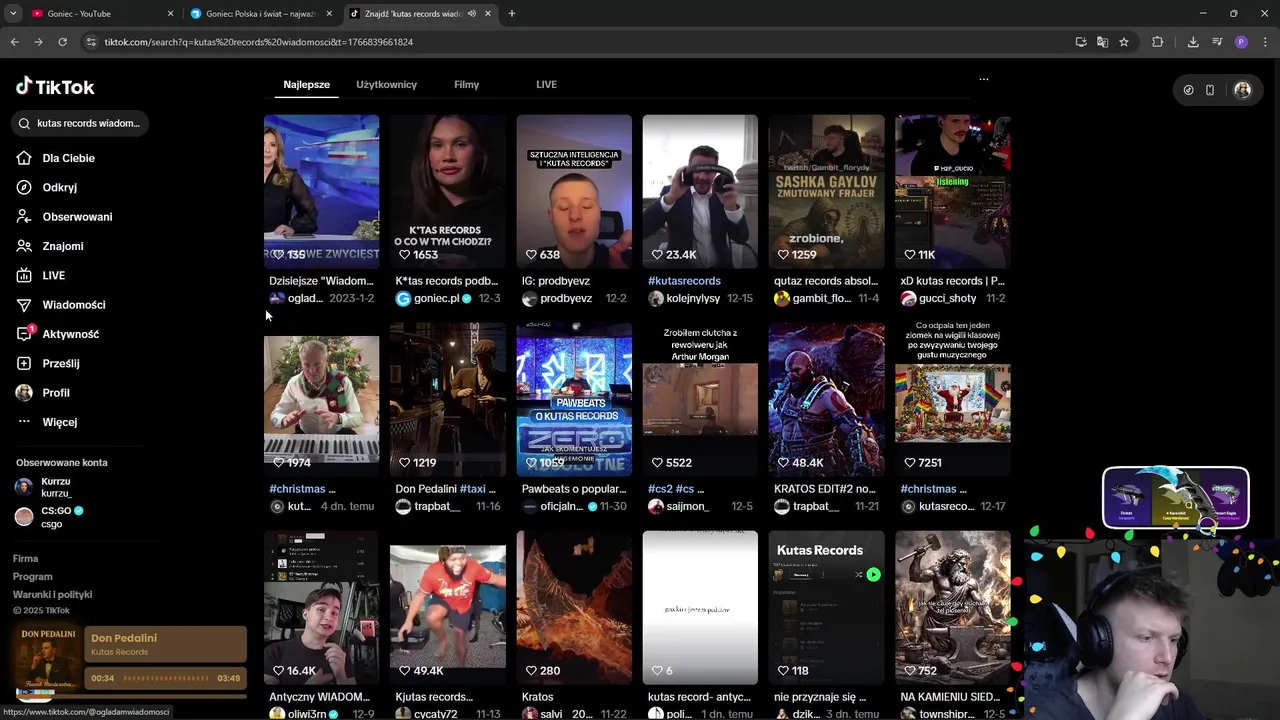Click the kolejnylysy author link

685,299
